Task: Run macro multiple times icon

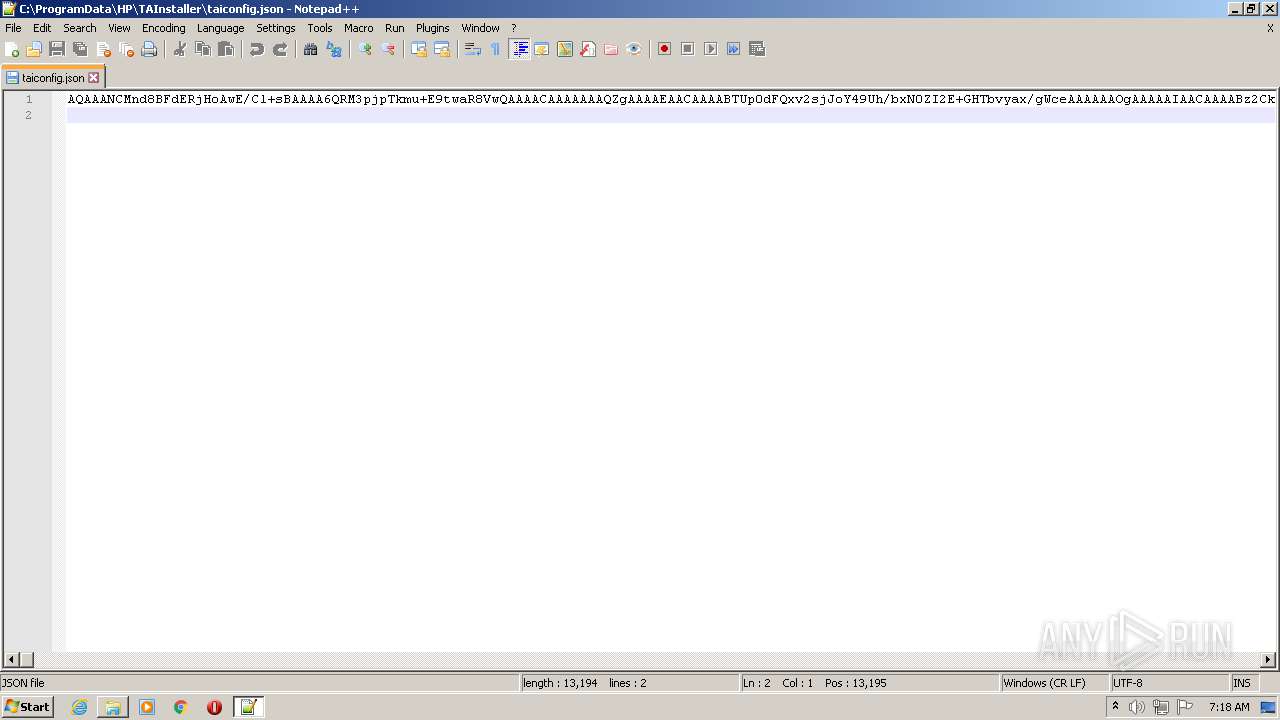Action: coord(734,49)
